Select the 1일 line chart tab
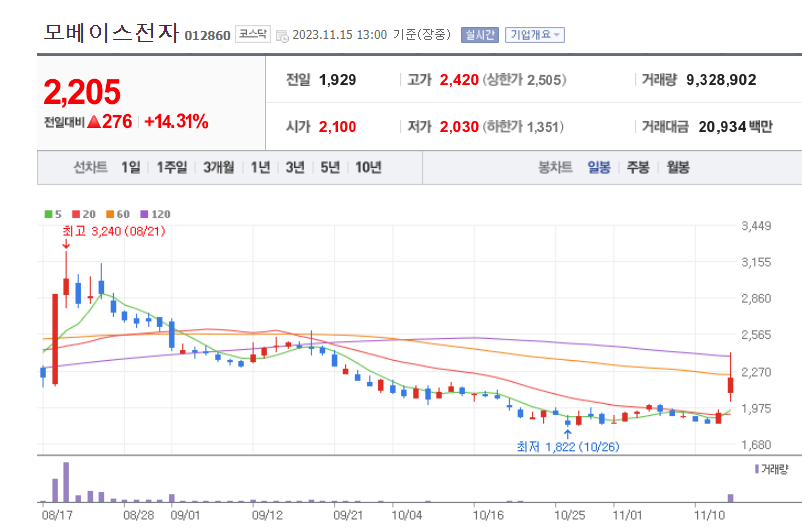The width and height of the screenshot is (802, 532). click(130, 167)
